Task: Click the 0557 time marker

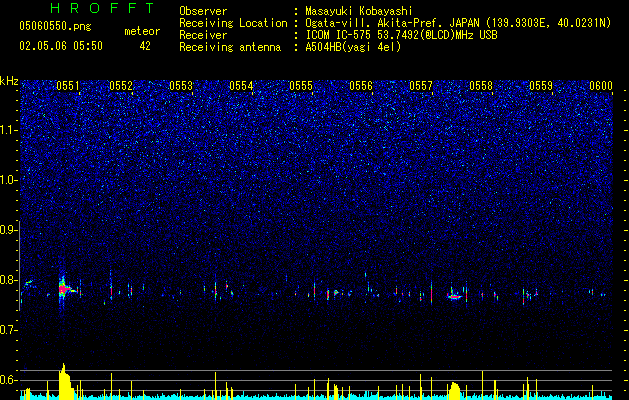Action: click(x=421, y=86)
